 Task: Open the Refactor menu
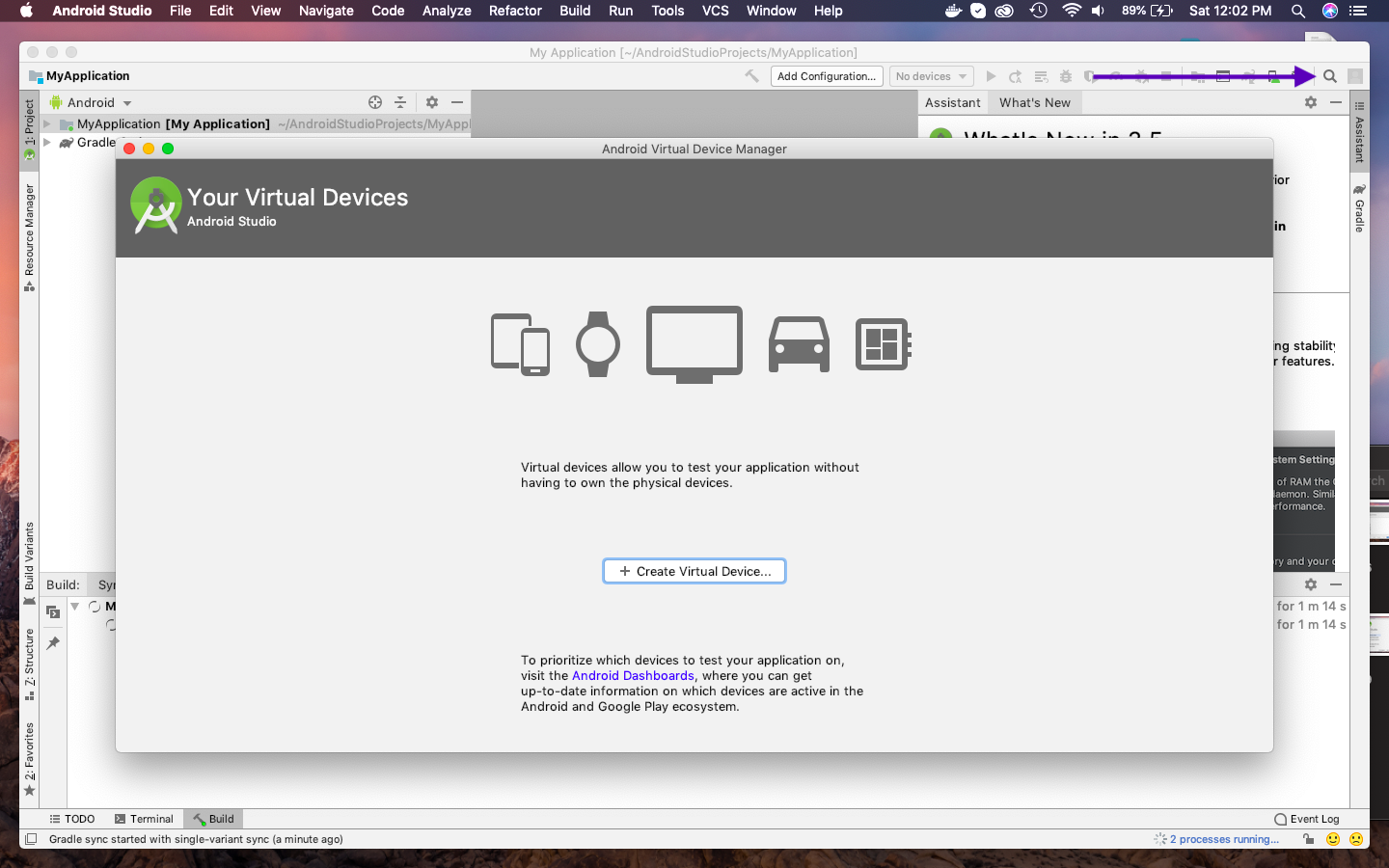(515, 11)
